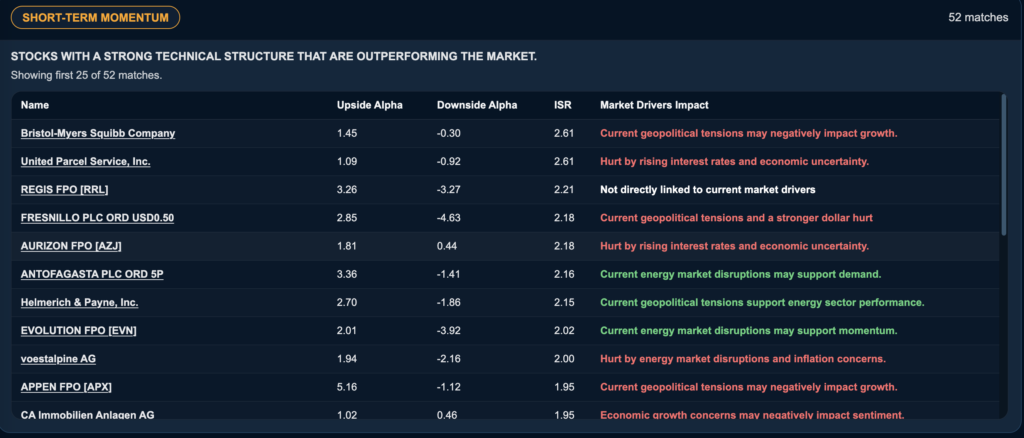Viewport: 1024px width, 438px height.
Task: Open Bristol-Myers Squibb Company stock link
Action: pyautogui.click(x=98, y=133)
